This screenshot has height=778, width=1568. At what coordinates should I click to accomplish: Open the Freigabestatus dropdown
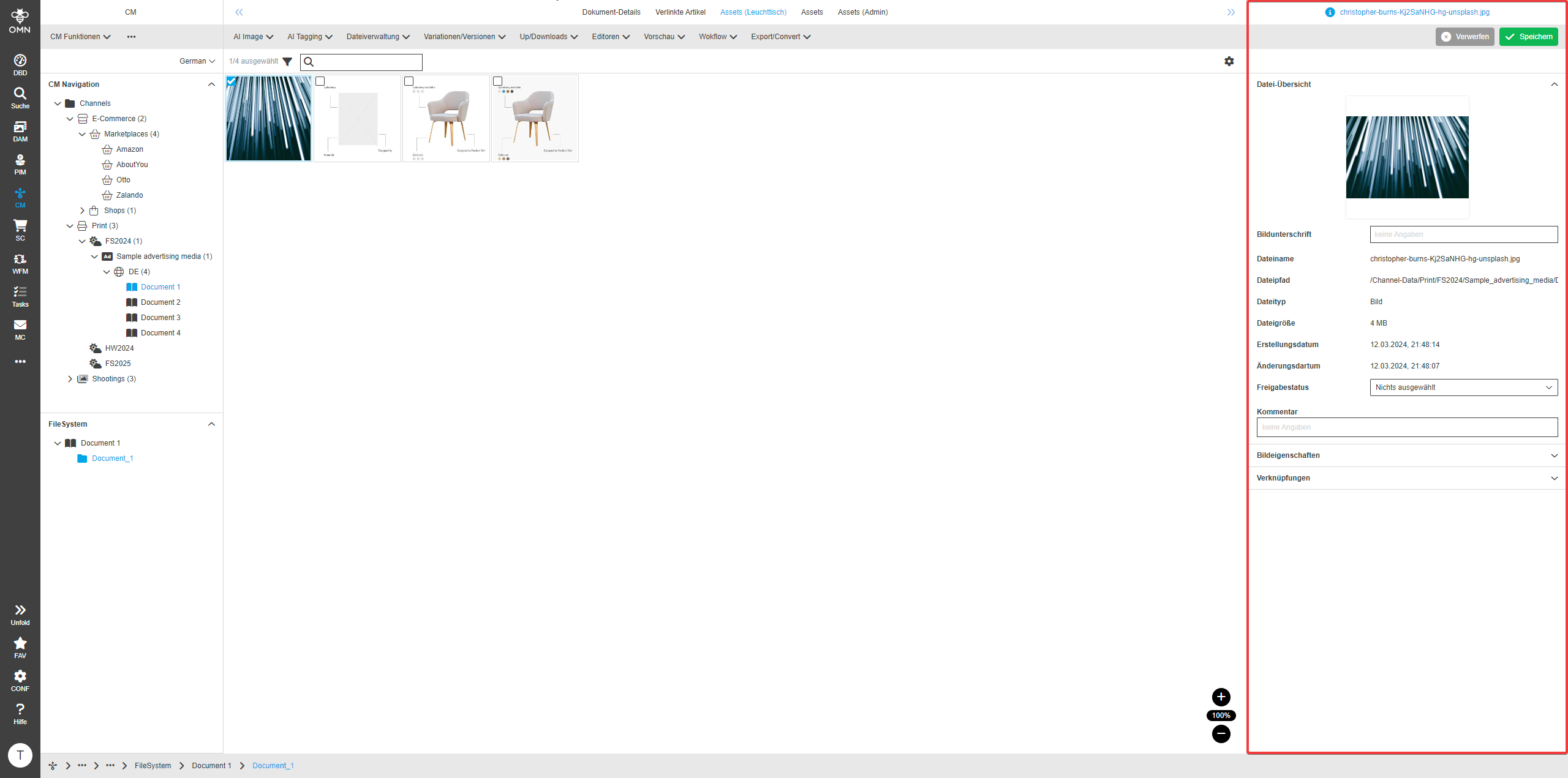click(1463, 387)
